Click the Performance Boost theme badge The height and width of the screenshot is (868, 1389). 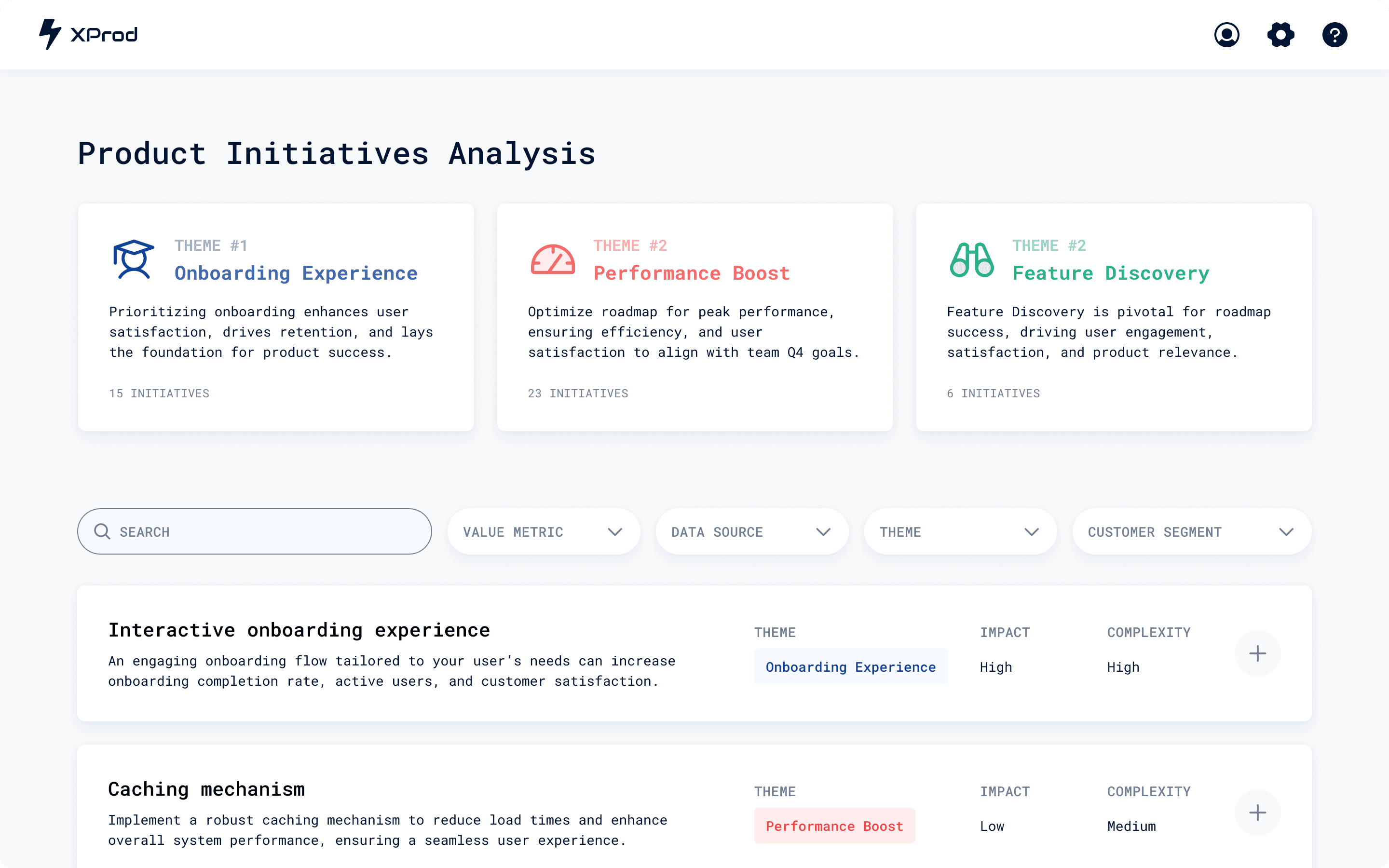click(833, 826)
